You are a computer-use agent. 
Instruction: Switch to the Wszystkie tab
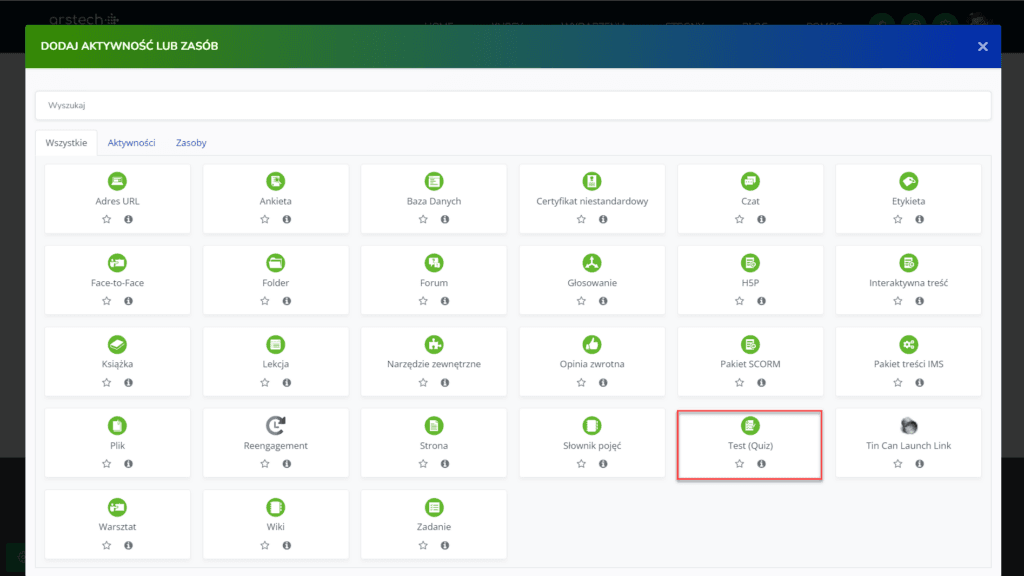tap(66, 142)
